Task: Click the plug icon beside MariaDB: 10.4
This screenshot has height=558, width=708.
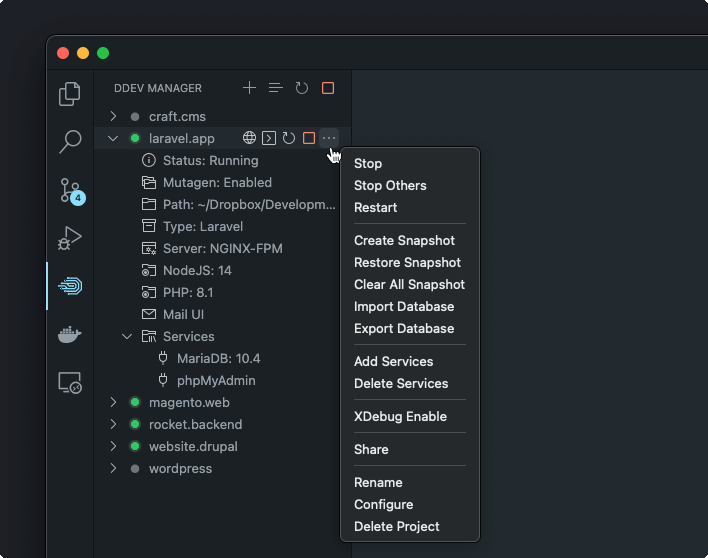Action: [163, 358]
